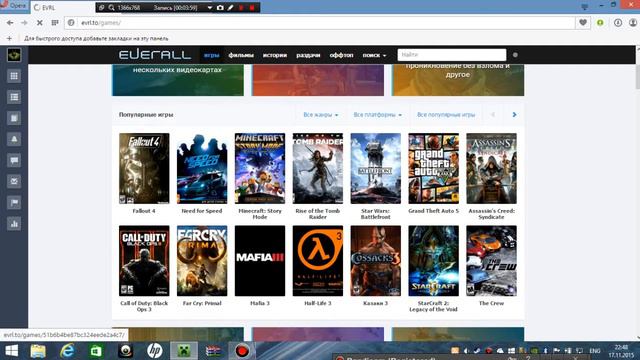Screen dimensions: 640x360
Task: Open the recorder dropdown arrow
Action: pos(209,8)
